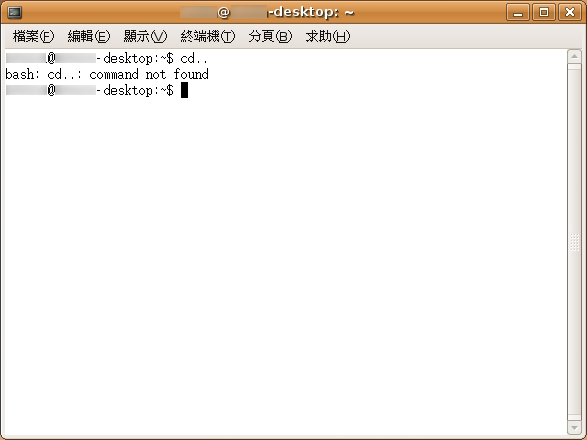Open the 分頁(B) menu
Viewport: 587px width, 440px height.
click(x=270, y=36)
